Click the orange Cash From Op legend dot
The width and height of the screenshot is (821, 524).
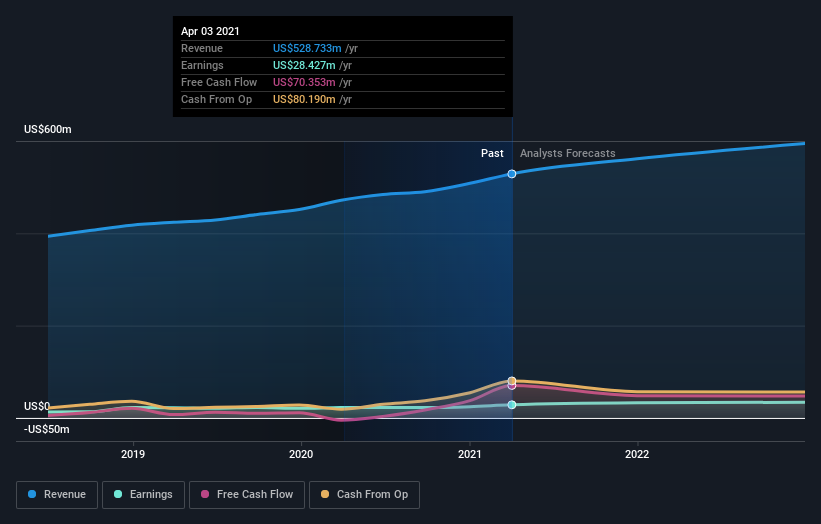coord(325,494)
